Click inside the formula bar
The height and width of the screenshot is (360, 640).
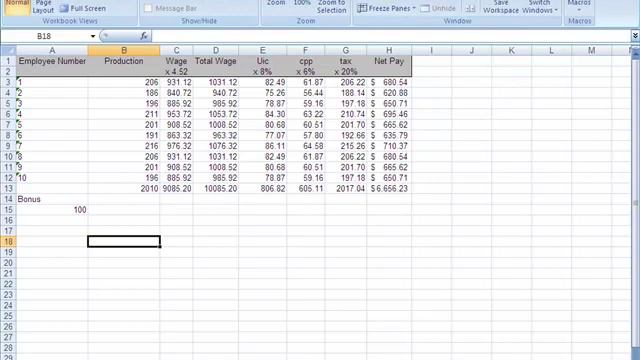coord(390,36)
